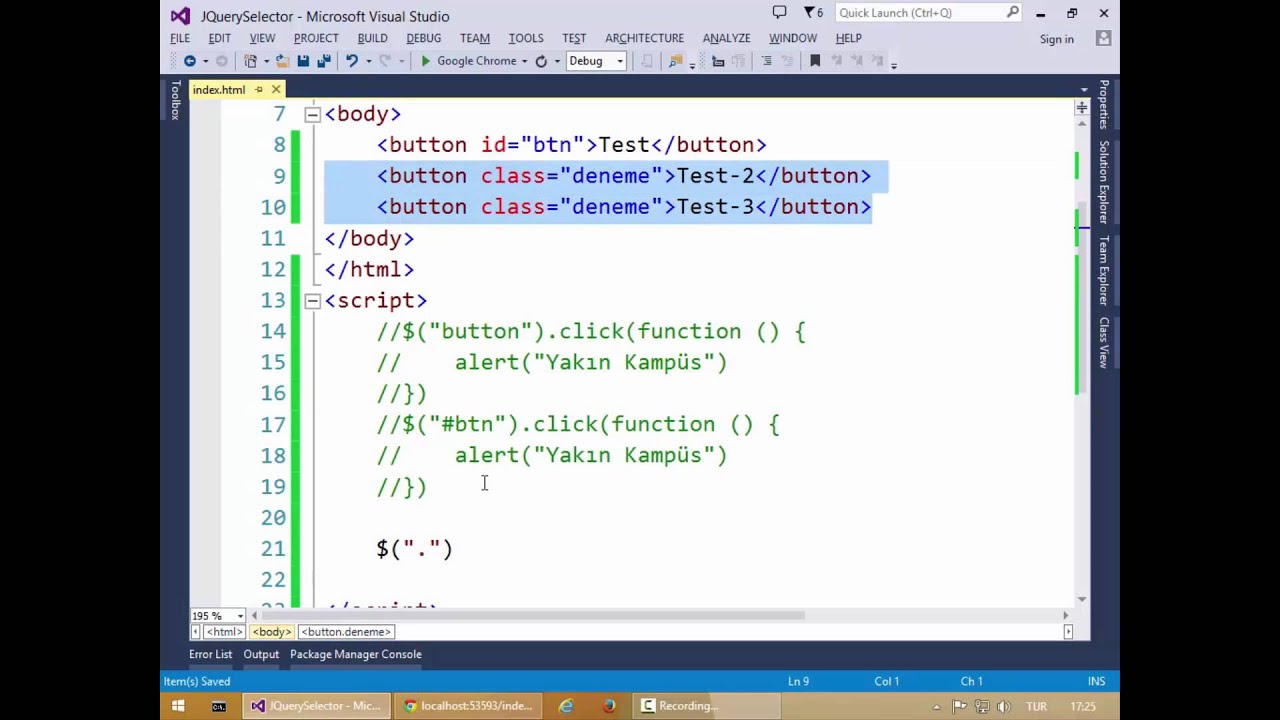
Task: Undo the last edit
Action: pos(352,61)
